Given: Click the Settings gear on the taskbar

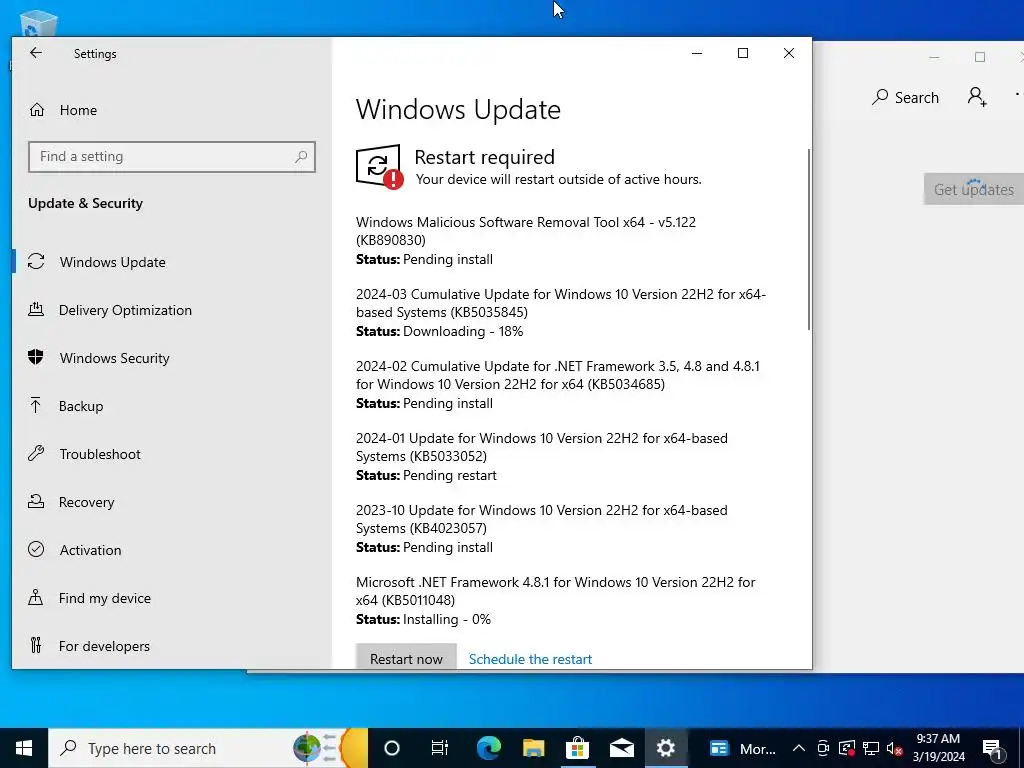Looking at the screenshot, I should (665, 748).
